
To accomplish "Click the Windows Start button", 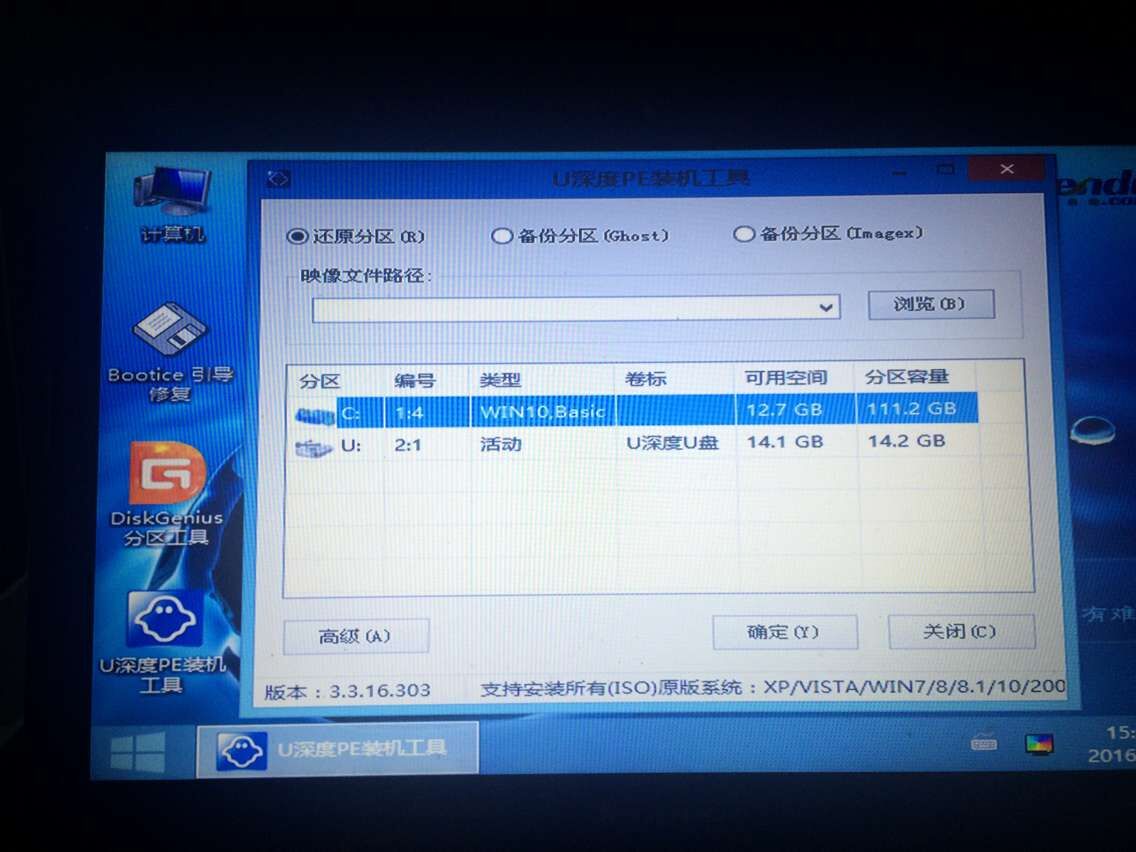I will 138,751.
